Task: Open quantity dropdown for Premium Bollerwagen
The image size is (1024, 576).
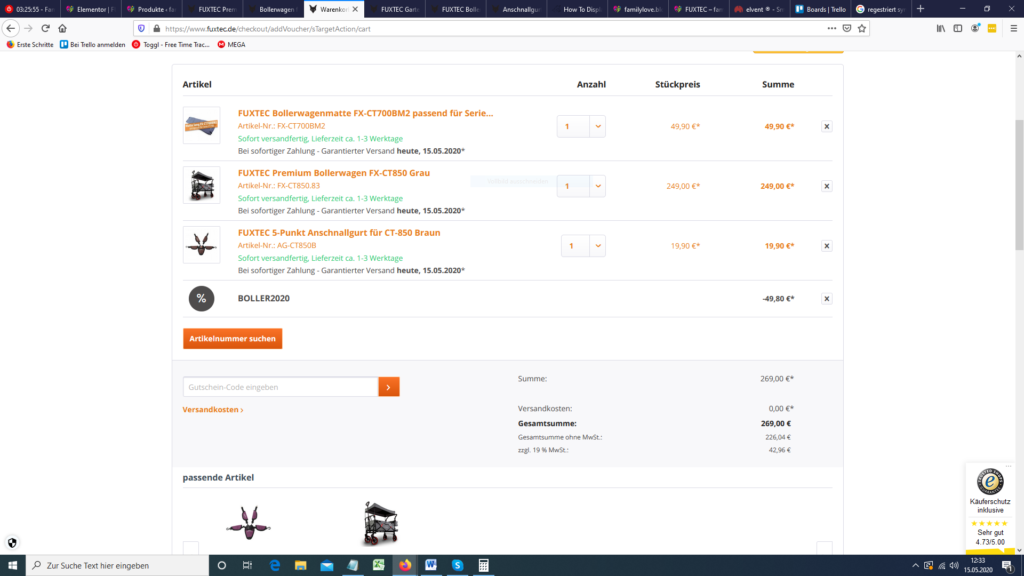Action: (598, 186)
